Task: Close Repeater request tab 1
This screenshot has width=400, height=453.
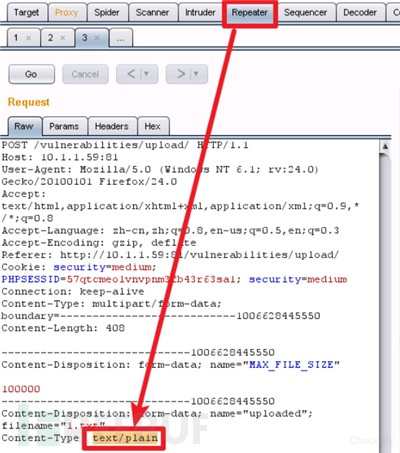Action: tap(29, 38)
